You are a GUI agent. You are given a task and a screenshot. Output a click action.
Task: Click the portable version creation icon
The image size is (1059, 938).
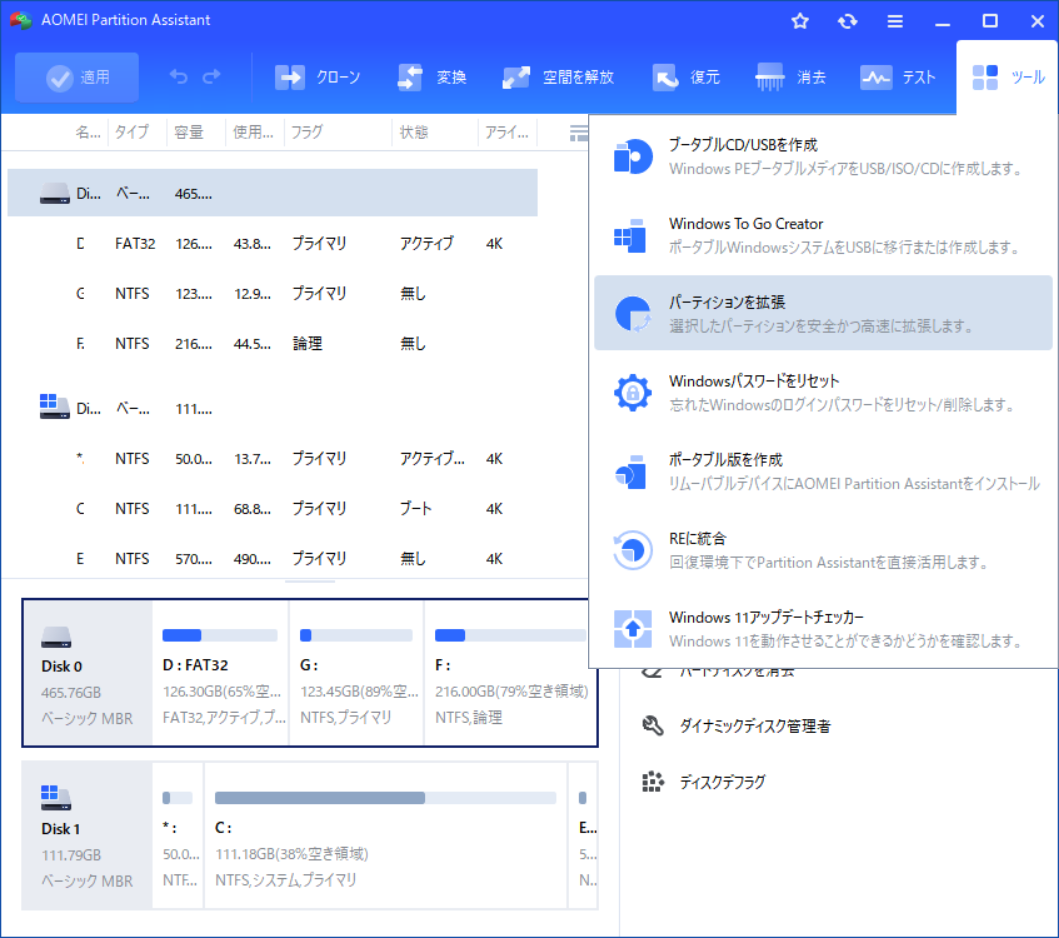coord(631,471)
